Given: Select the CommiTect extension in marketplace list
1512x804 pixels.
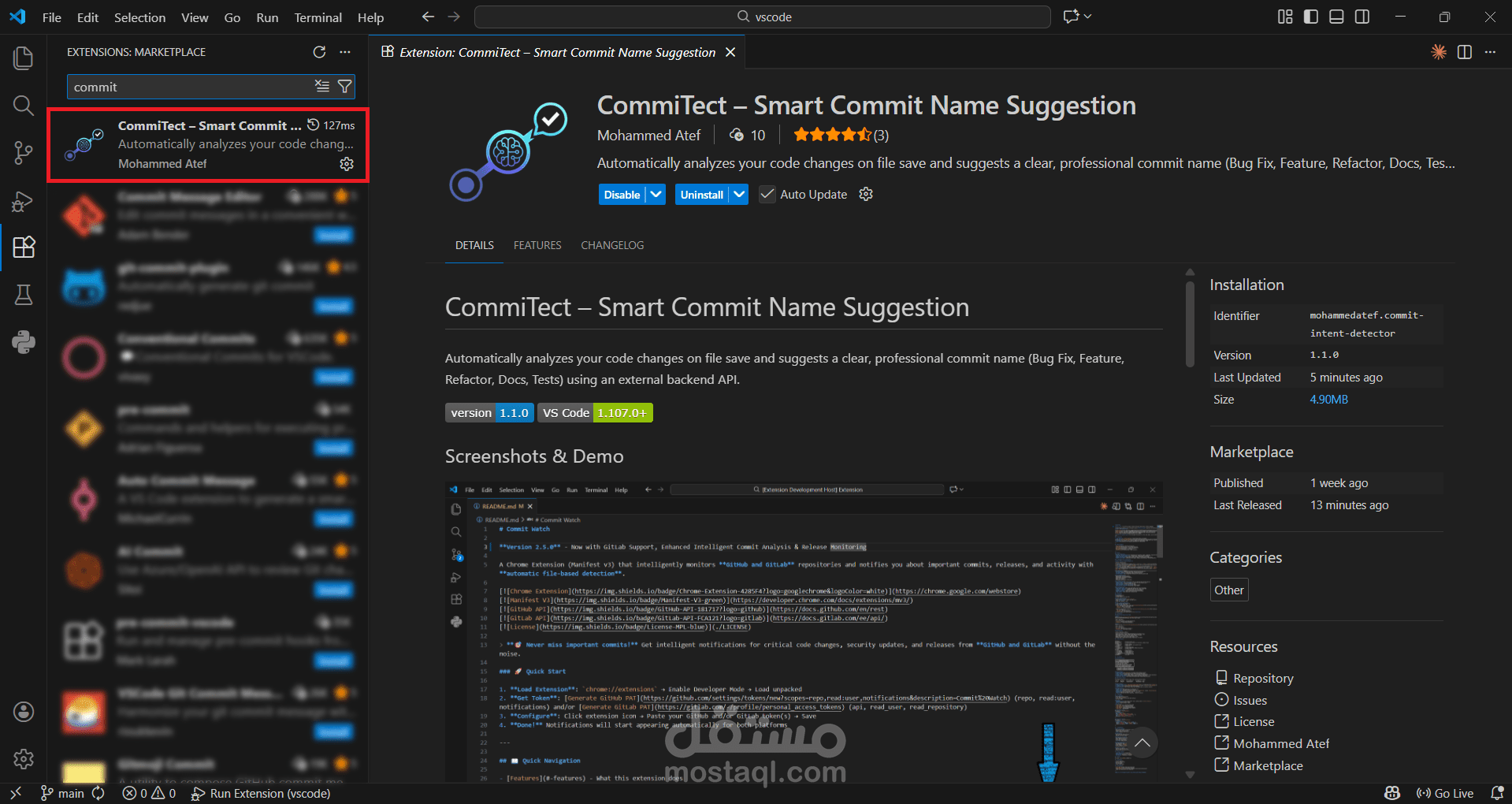Looking at the screenshot, I should [x=208, y=145].
